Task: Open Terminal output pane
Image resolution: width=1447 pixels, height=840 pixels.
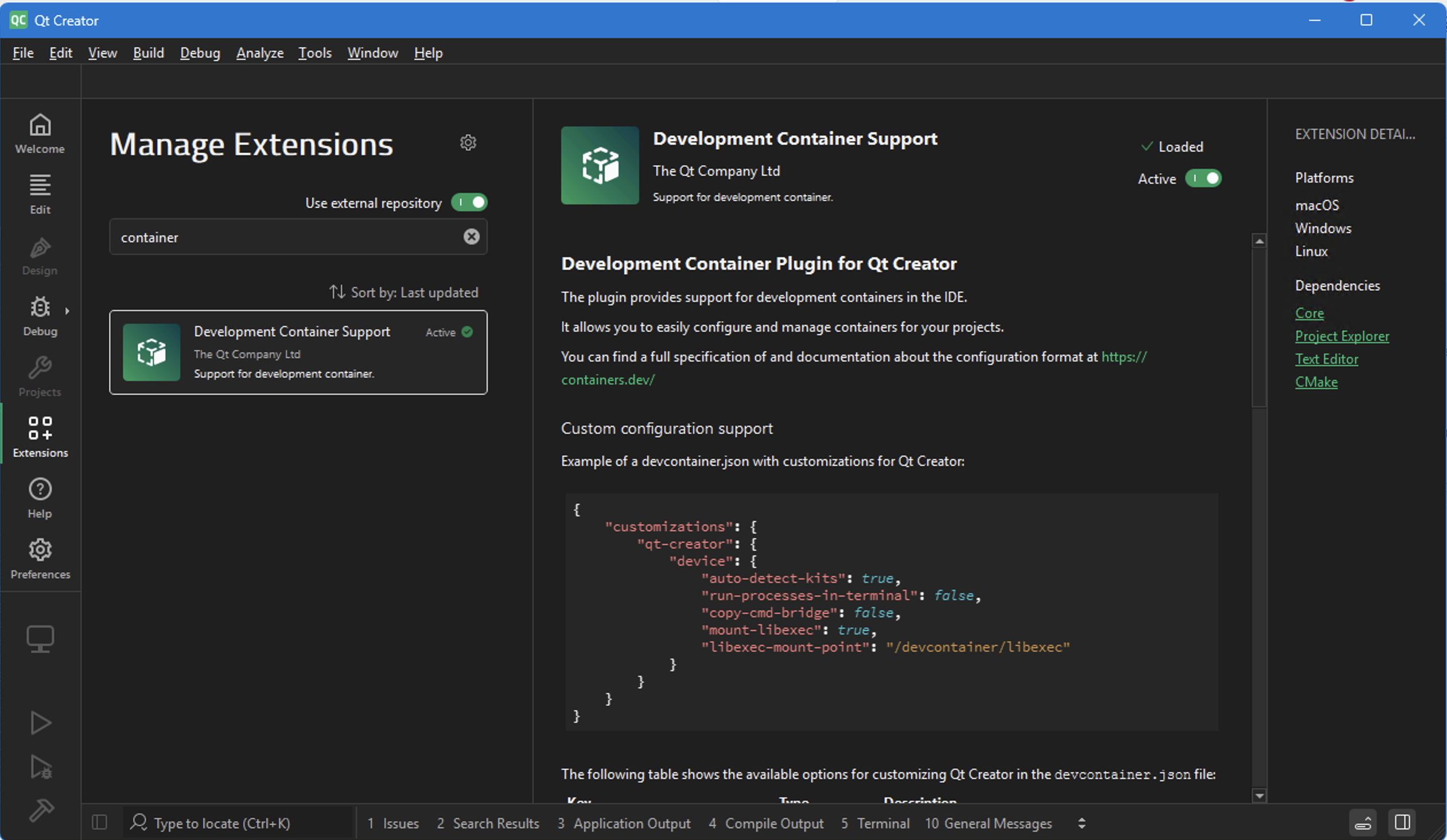Action: [875, 823]
